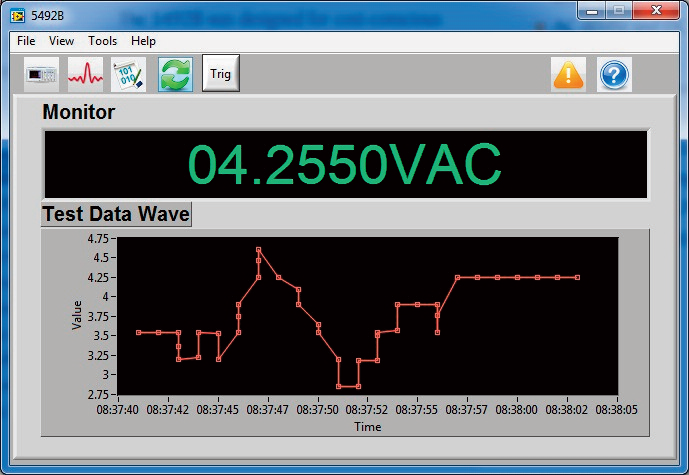Open the red waveform view icon
689x475 pixels.
[85, 74]
